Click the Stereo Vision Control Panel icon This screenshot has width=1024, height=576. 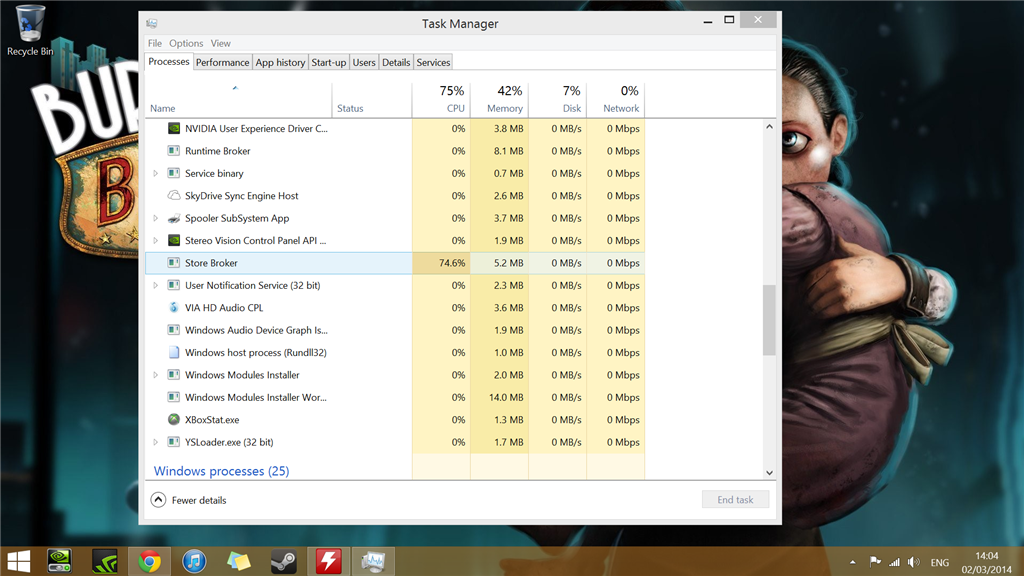pos(174,240)
